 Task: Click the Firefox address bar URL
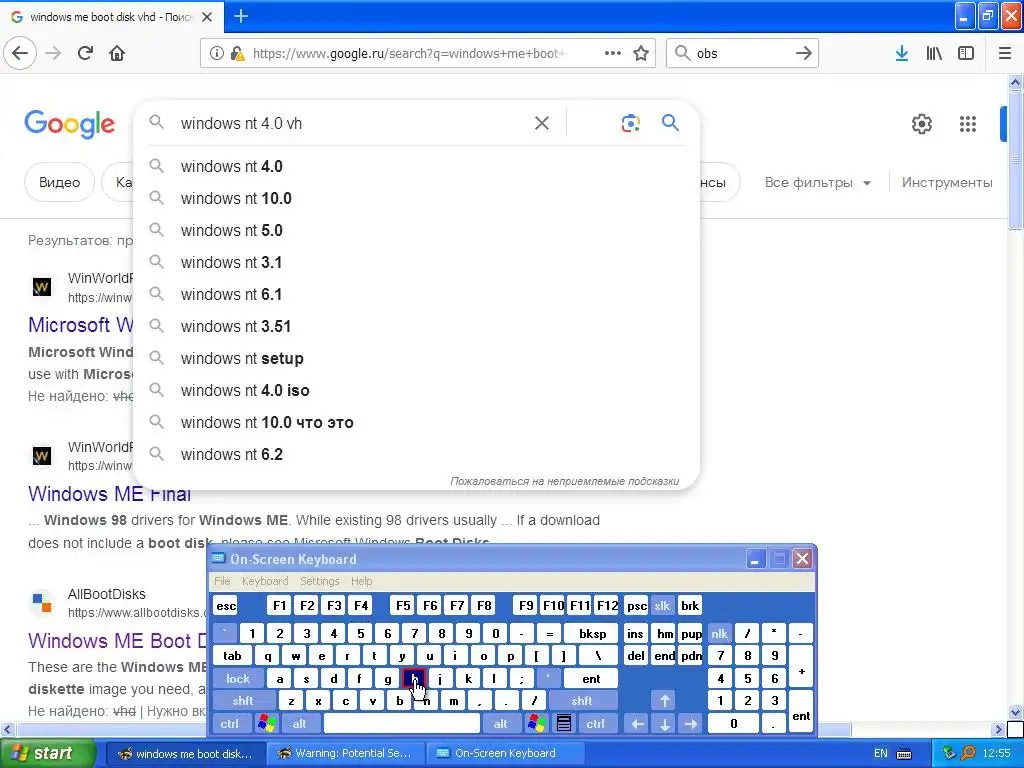coord(408,54)
